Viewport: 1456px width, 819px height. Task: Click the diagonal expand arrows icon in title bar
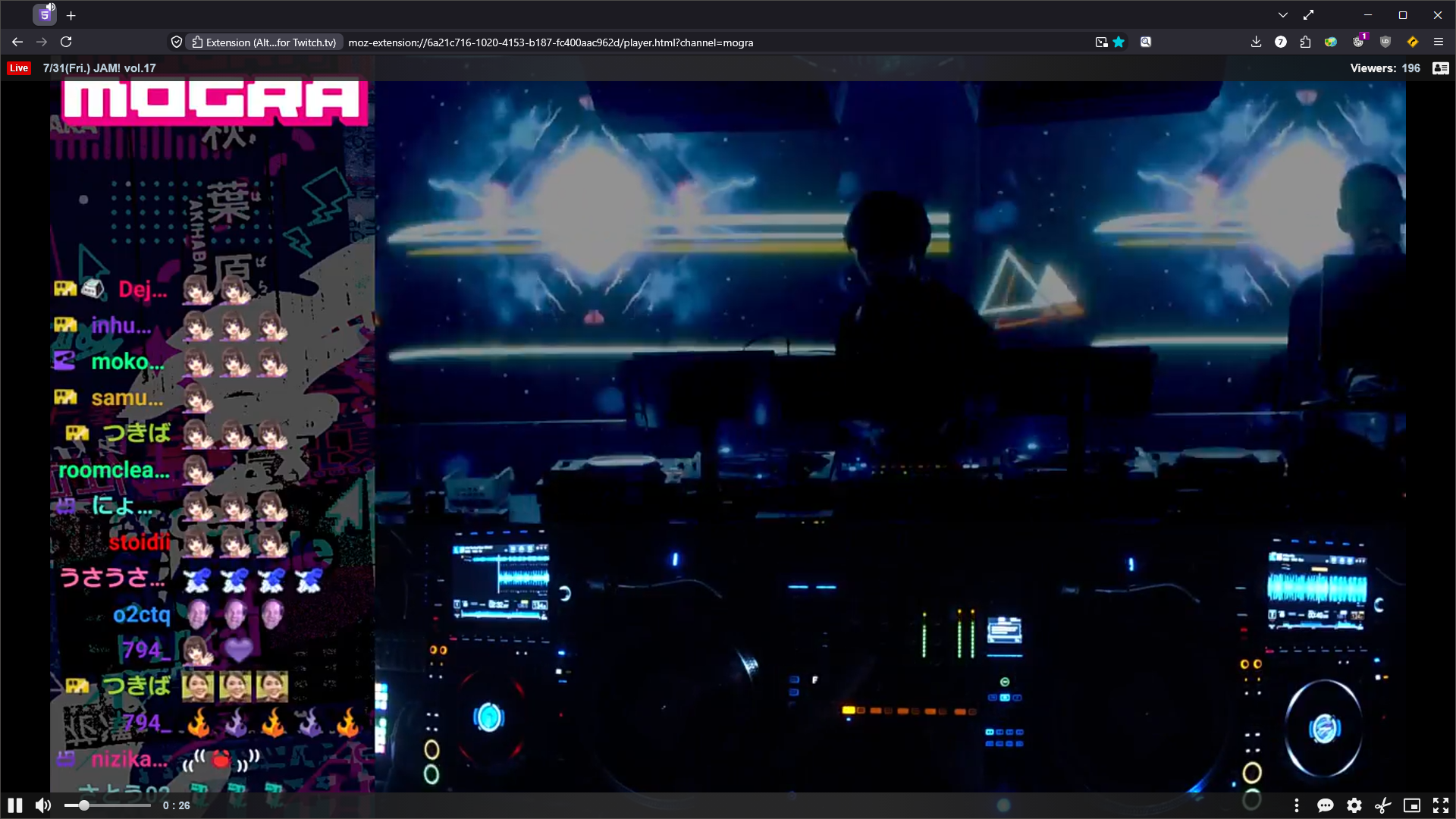(1309, 15)
